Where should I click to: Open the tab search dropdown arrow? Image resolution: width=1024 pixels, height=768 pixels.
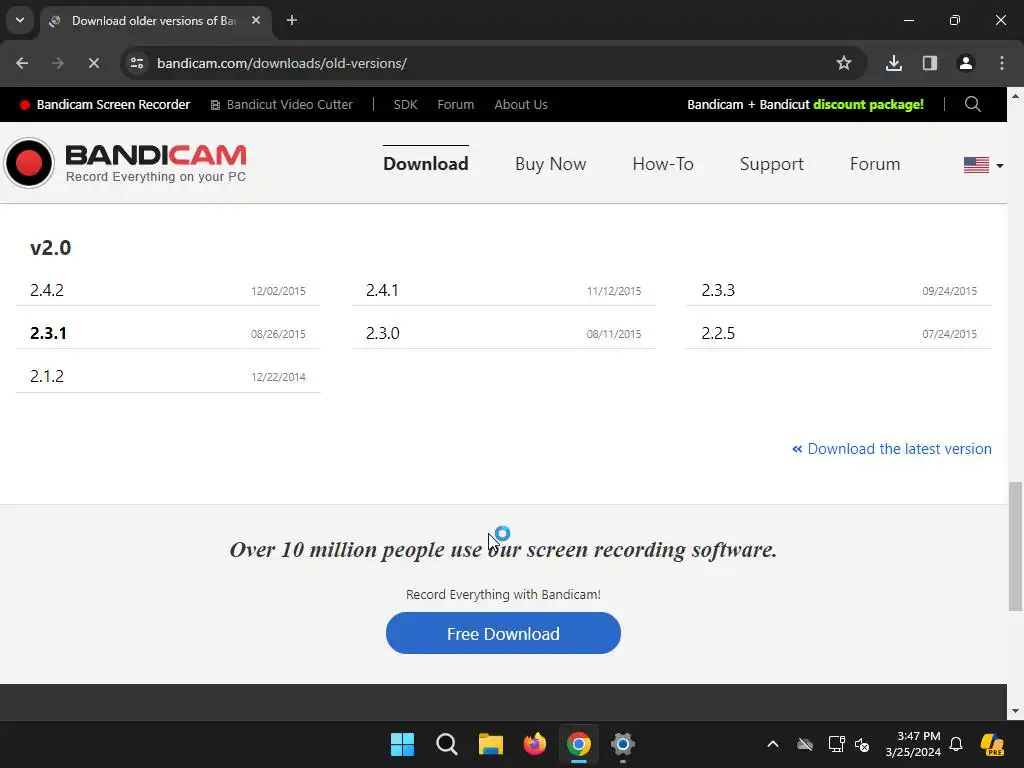[20, 20]
